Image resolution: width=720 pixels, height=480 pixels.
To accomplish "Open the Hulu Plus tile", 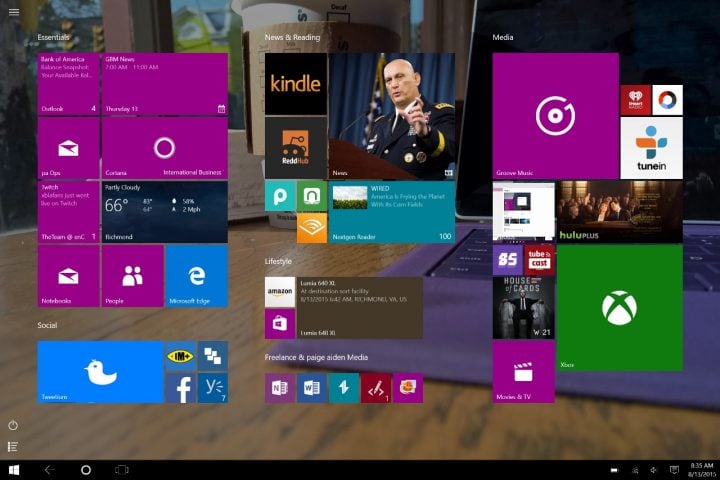I will [619, 212].
